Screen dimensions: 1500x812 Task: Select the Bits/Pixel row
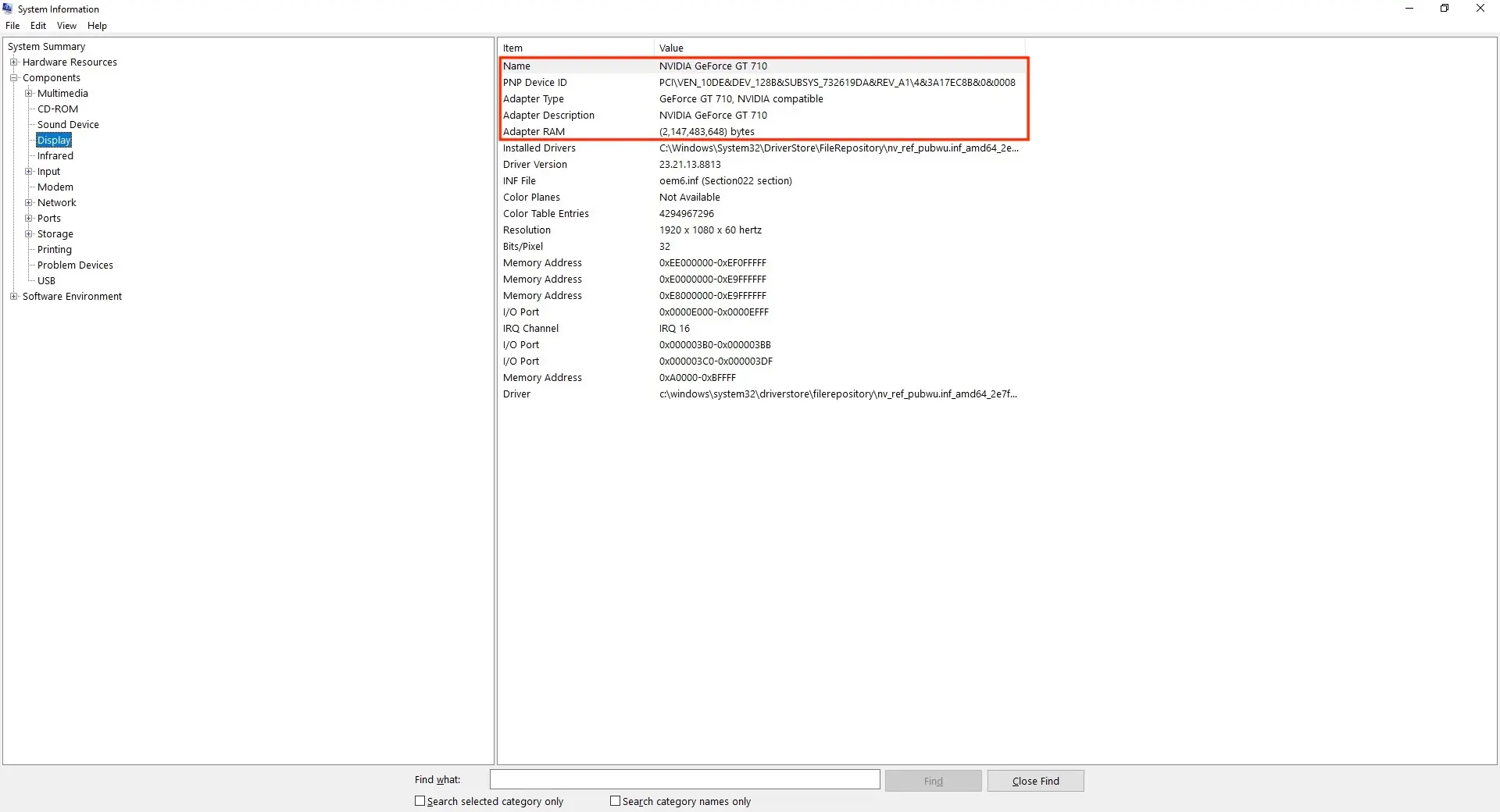point(762,247)
